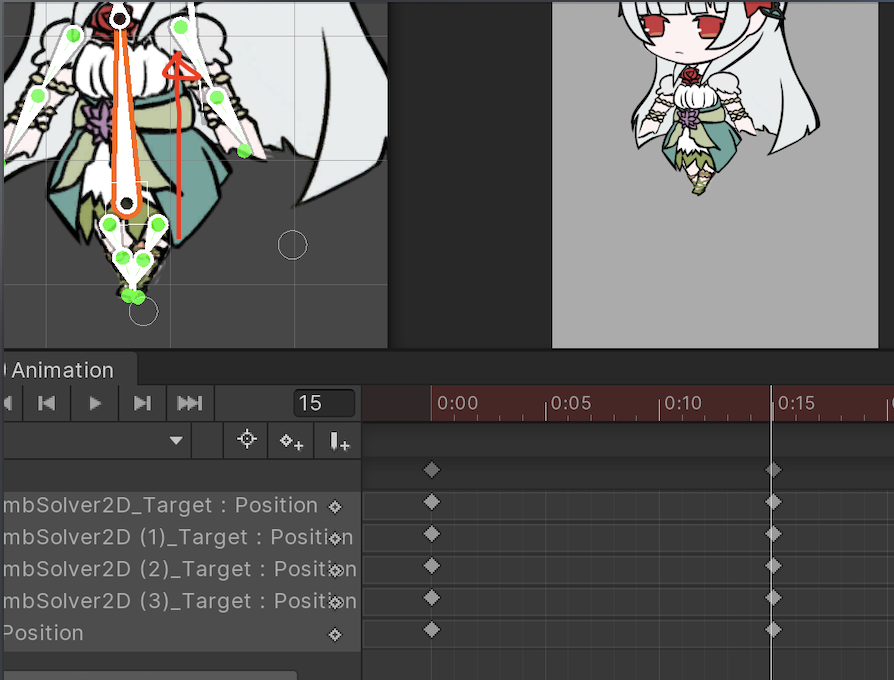This screenshot has height=680, width=894.
Task: Click the 0:00 mark on timeline ruler
Action: click(457, 404)
